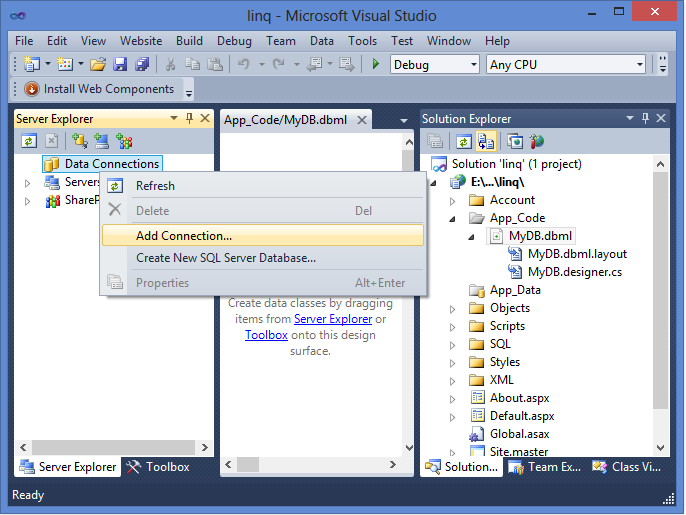Click Solution Explorer Refresh icon

tap(464, 141)
